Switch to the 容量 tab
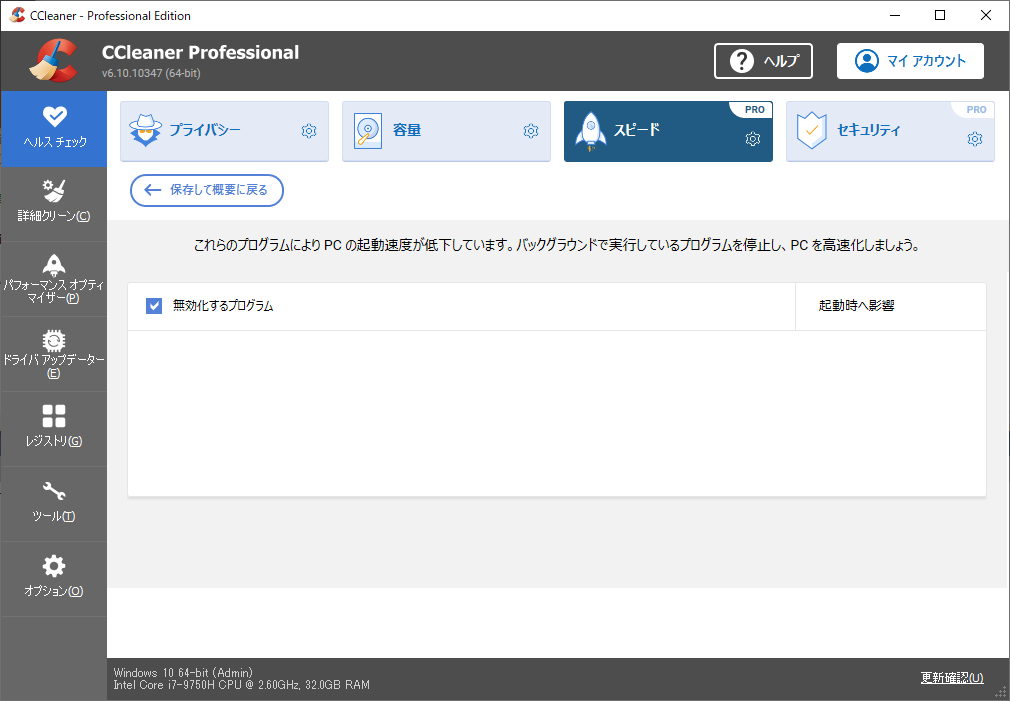The width and height of the screenshot is (1010, 701). tap(446, 131)
